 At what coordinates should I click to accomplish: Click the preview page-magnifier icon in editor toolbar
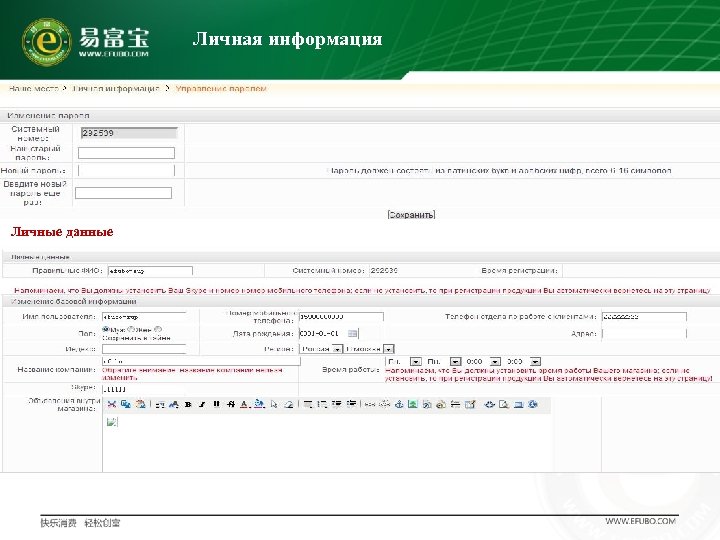pos(504,404)
